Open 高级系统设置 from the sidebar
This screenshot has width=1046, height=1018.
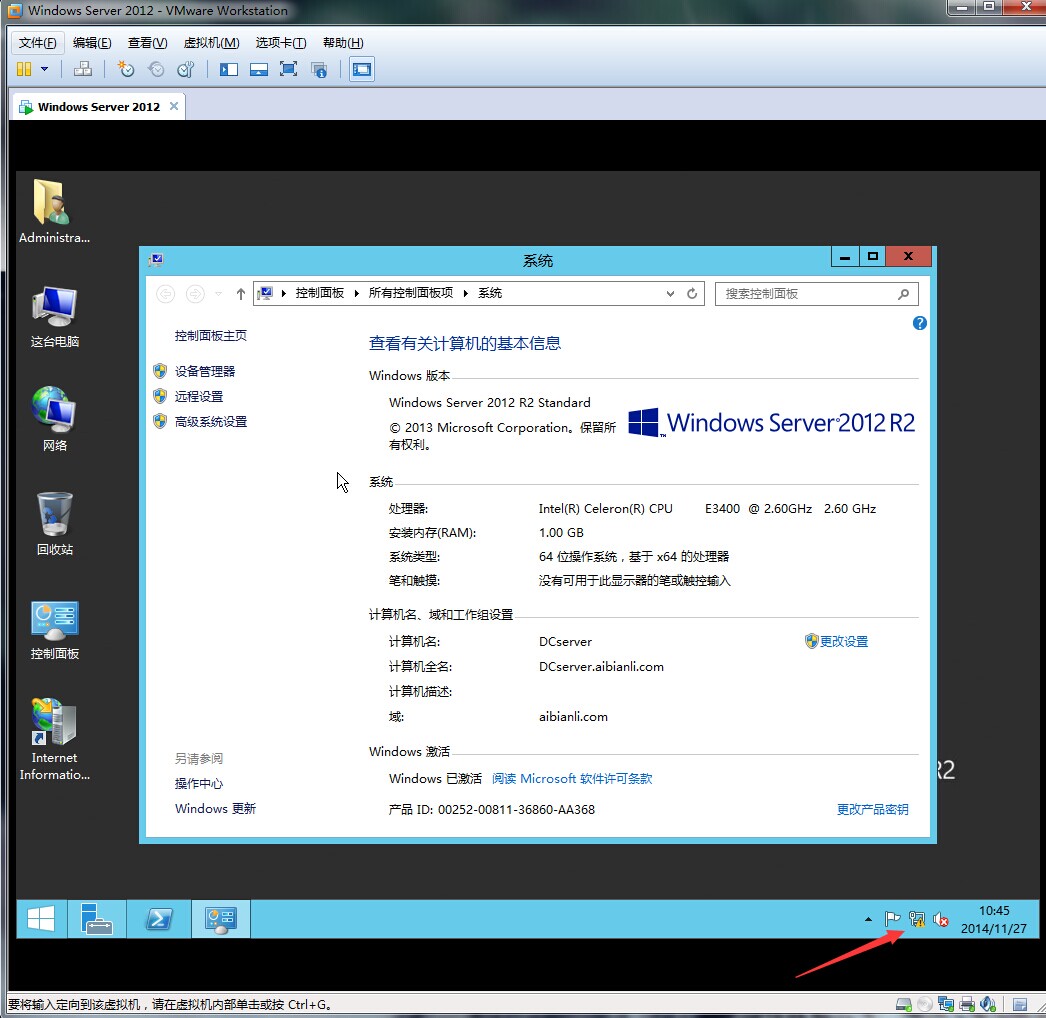click(x=211, y=422)
